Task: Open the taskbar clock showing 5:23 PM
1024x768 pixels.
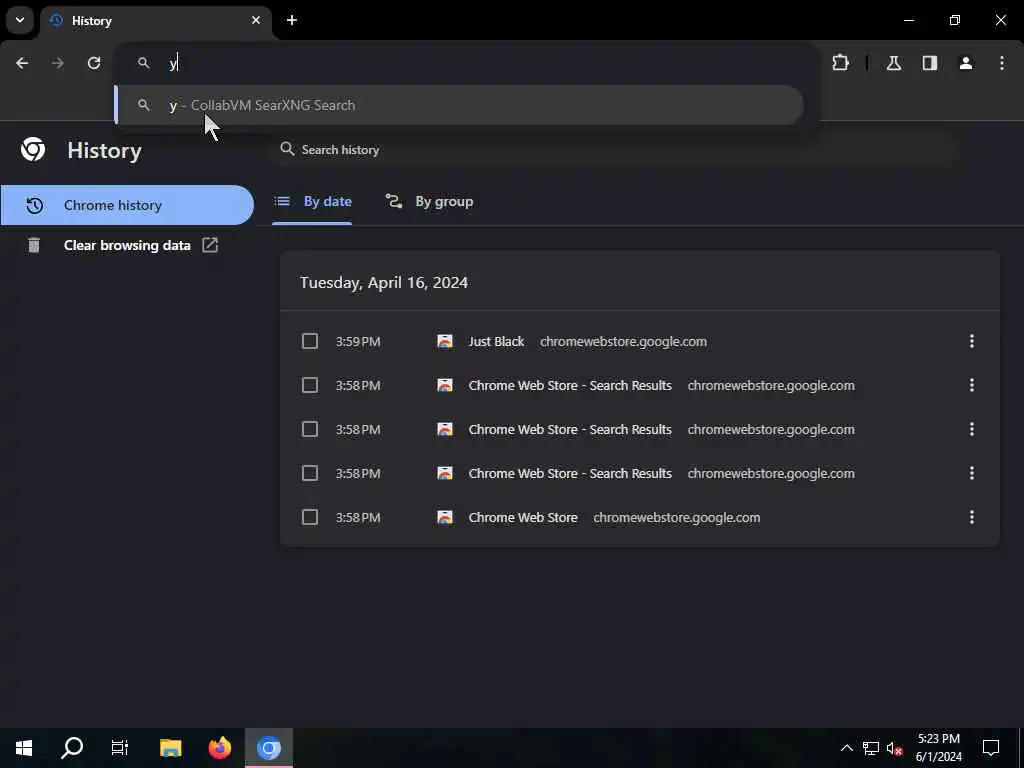Action: (x=938, y=748)
